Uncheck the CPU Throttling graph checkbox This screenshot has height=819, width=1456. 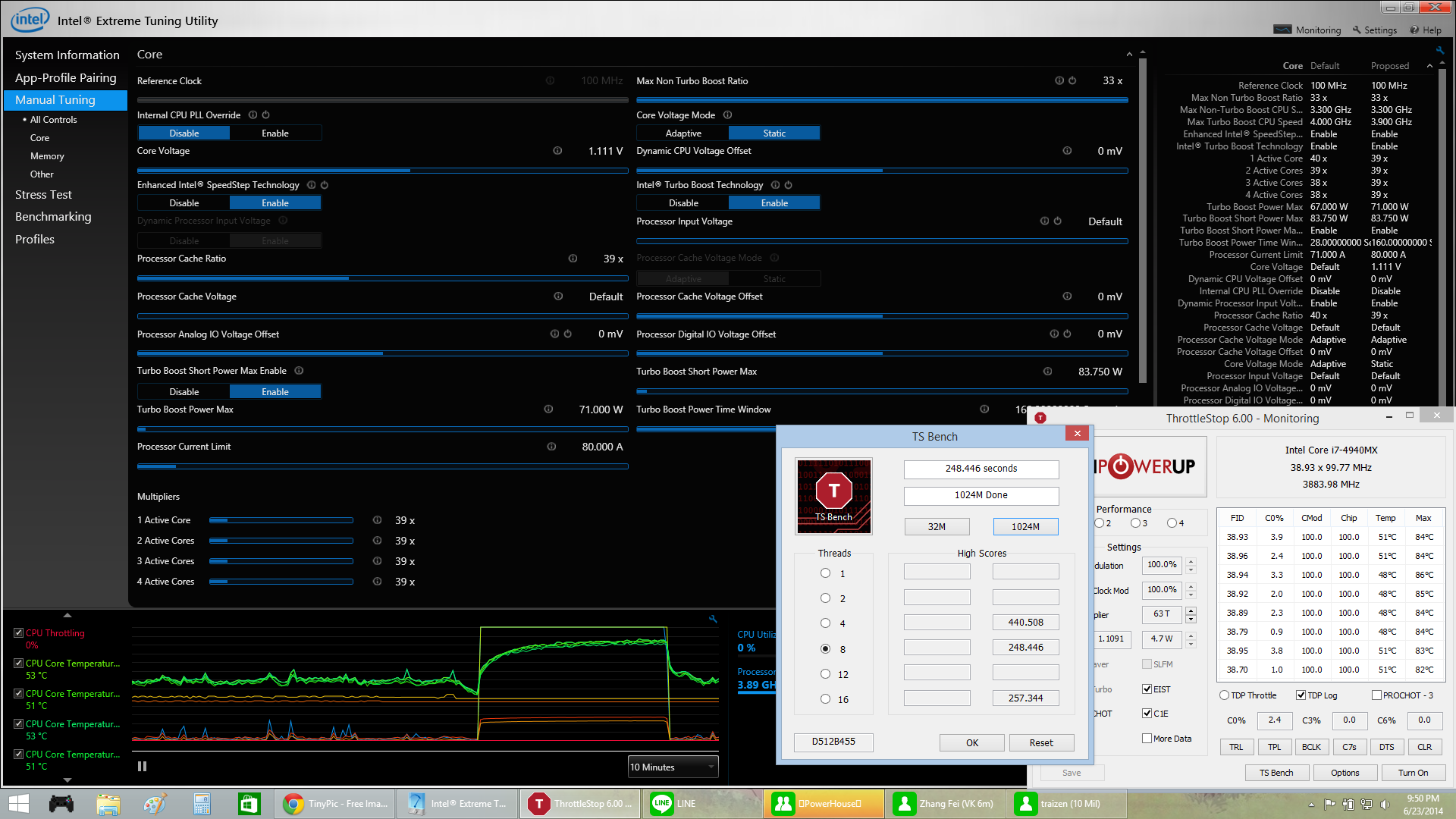coord(18,632)
